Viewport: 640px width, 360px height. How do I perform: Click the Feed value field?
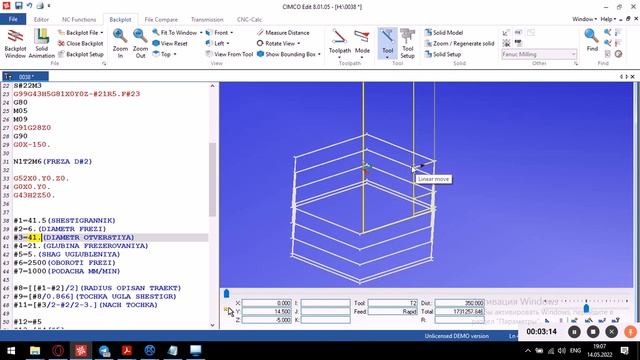coord(392,311)
